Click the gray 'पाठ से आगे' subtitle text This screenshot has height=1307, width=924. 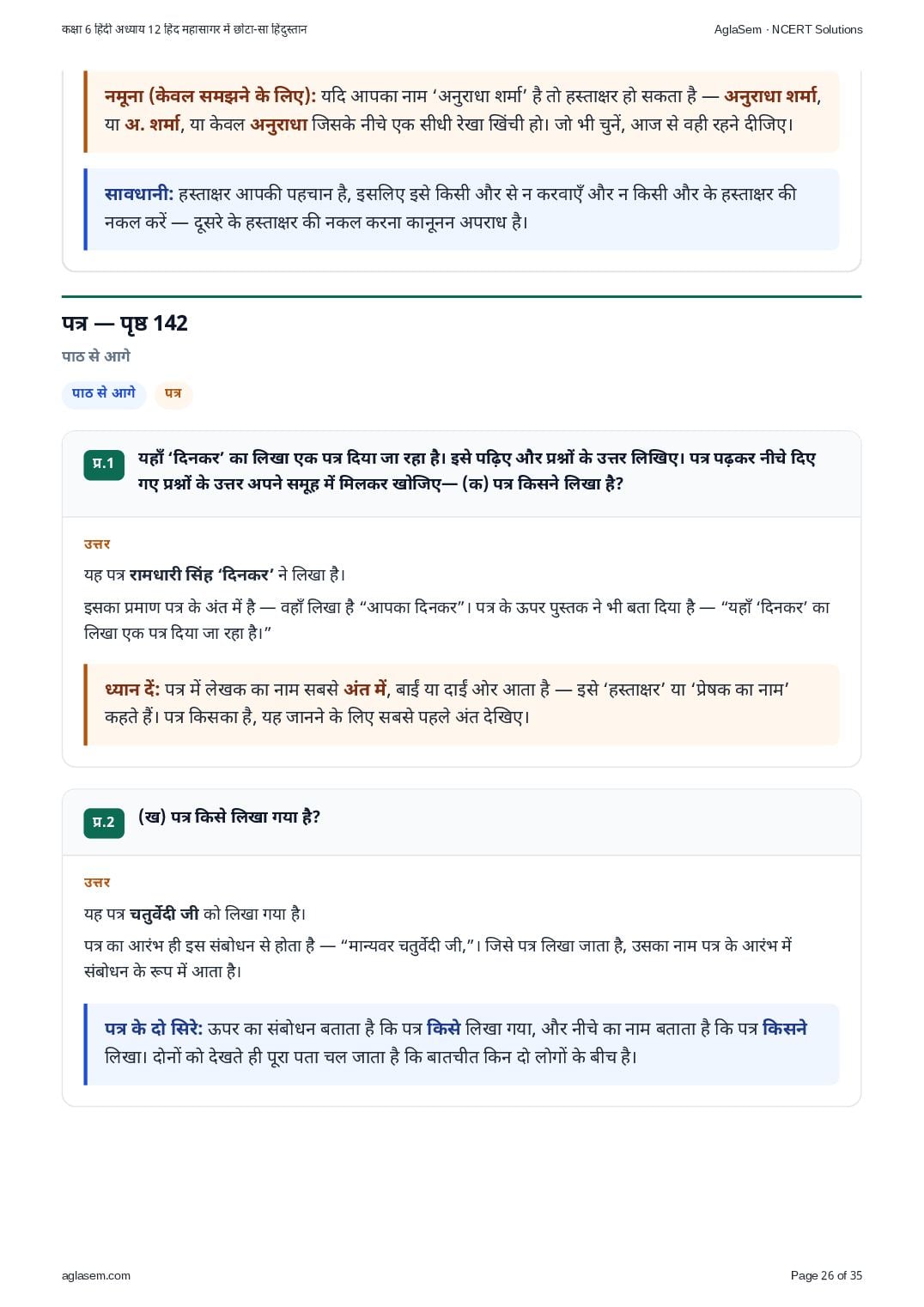[x=96, y=356]
